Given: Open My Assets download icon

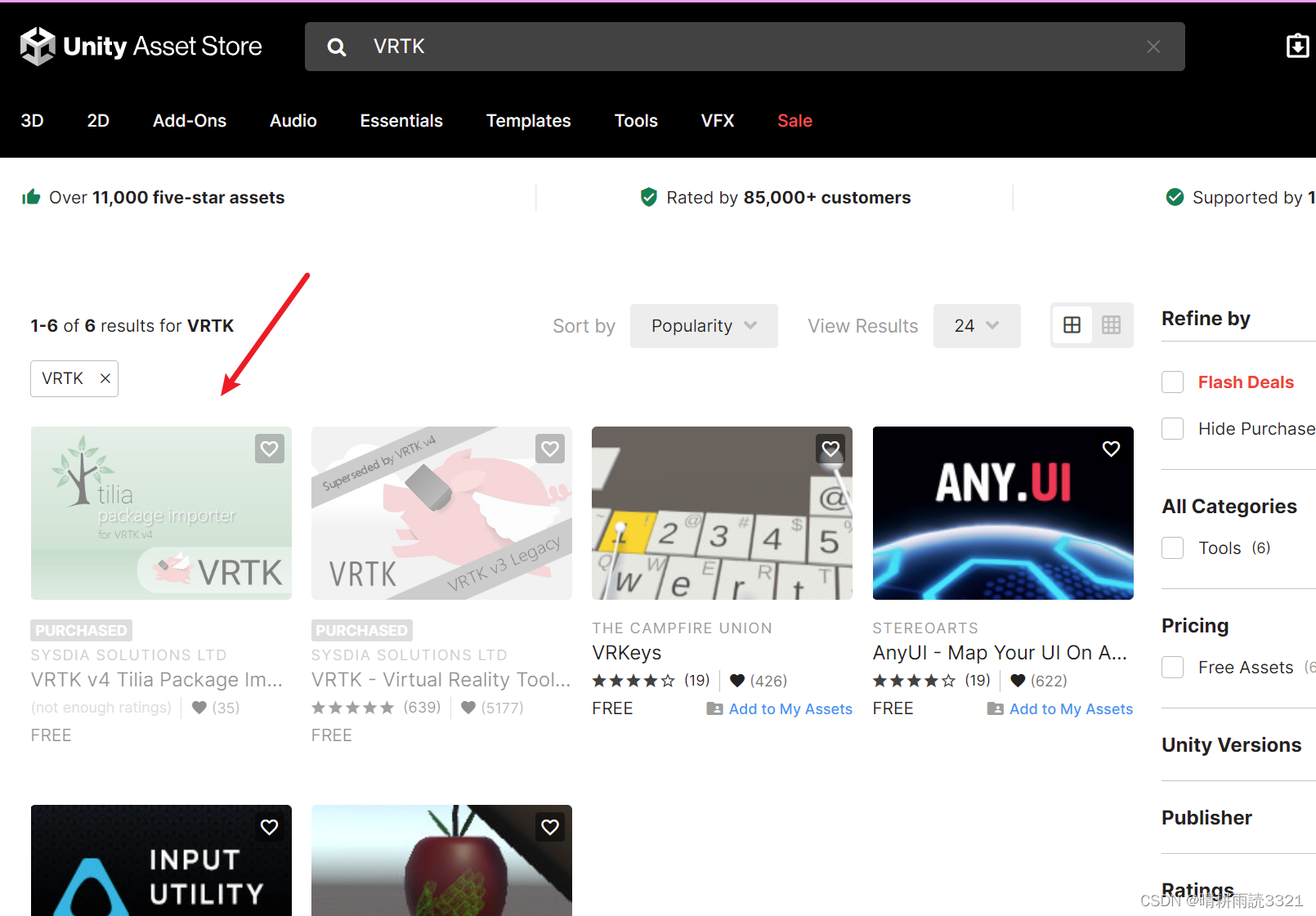Looking at the screenshot, I should click(1297, 46).
